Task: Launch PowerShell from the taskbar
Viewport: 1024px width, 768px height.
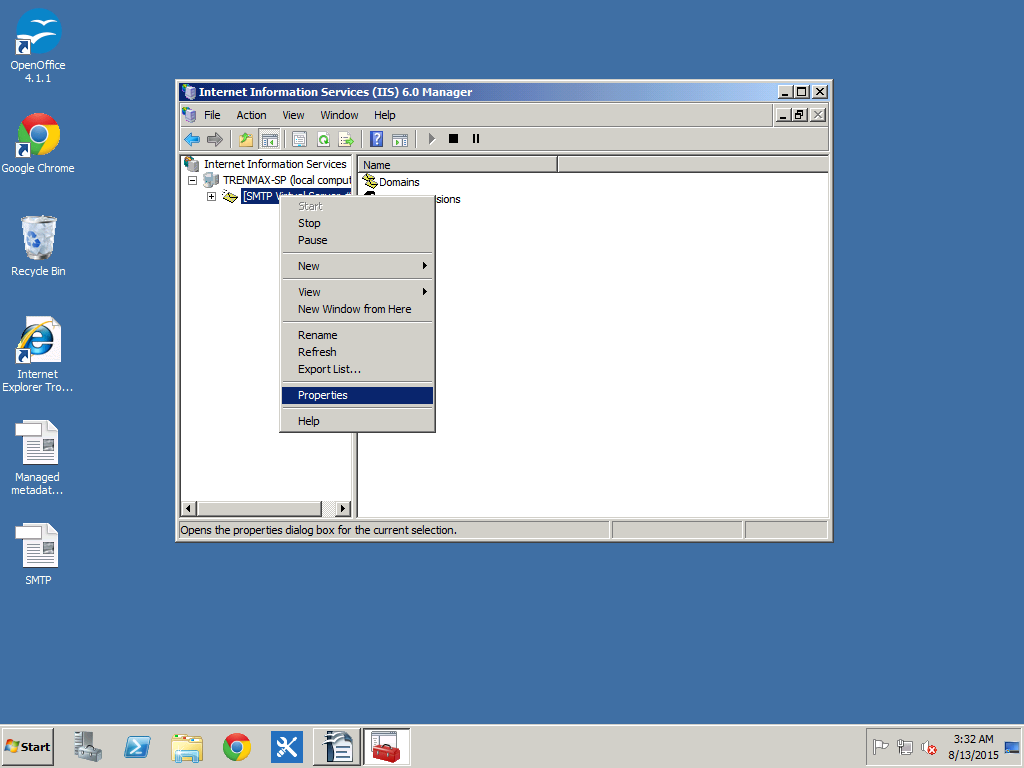Action: coord(137,746)
